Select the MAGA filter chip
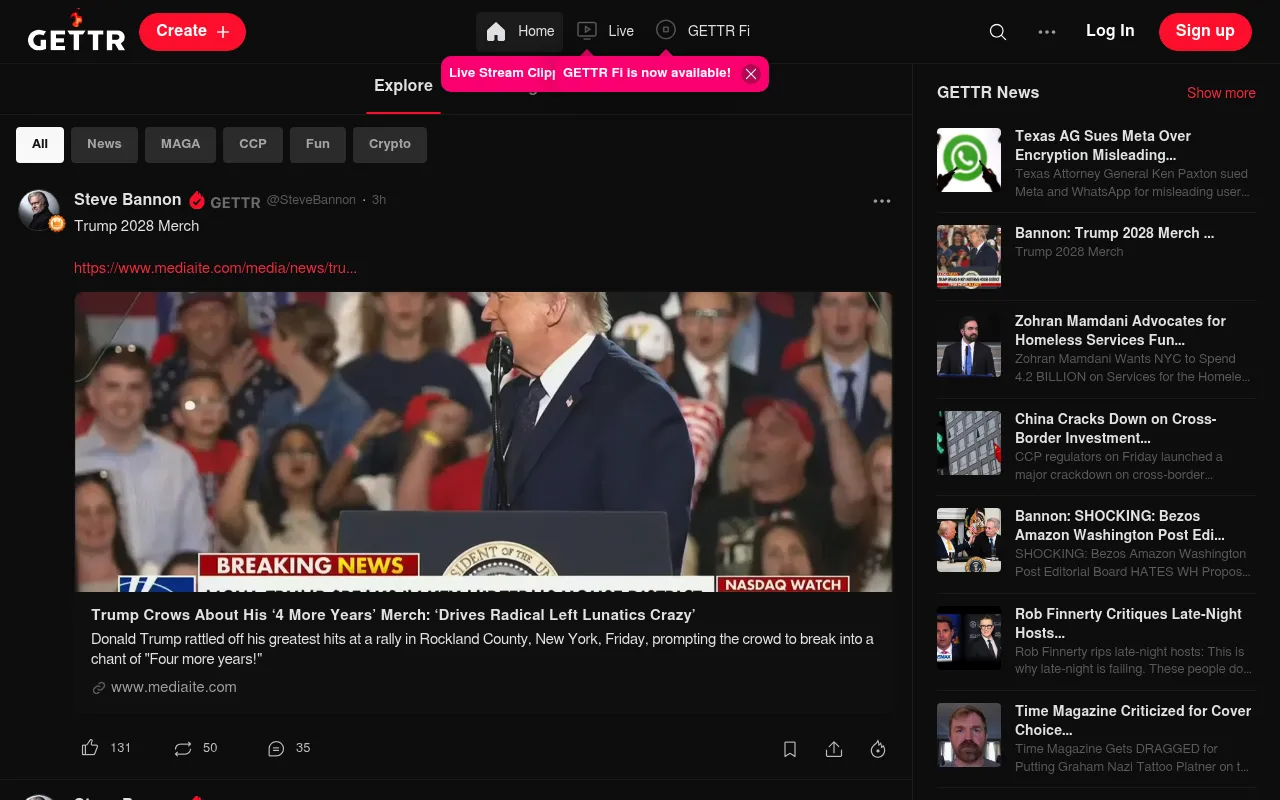Image resolution: width=1280 pixels, height=800 pixels. 181,144
